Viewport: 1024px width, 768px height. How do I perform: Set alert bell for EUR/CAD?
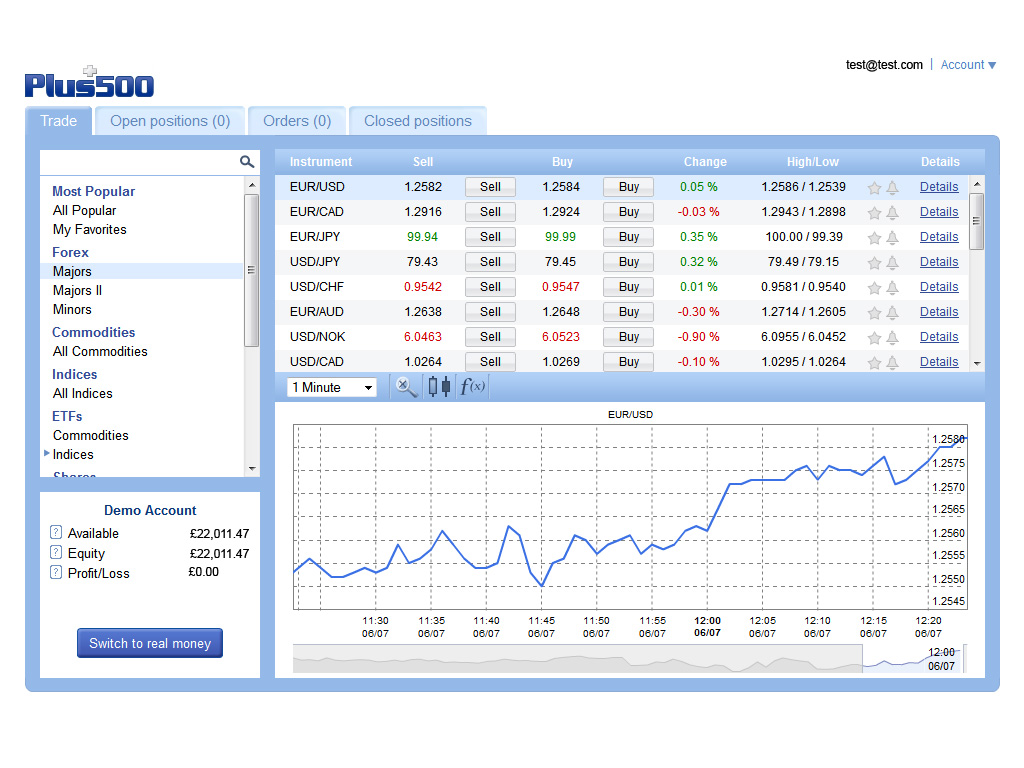click(x=892, y=213)
